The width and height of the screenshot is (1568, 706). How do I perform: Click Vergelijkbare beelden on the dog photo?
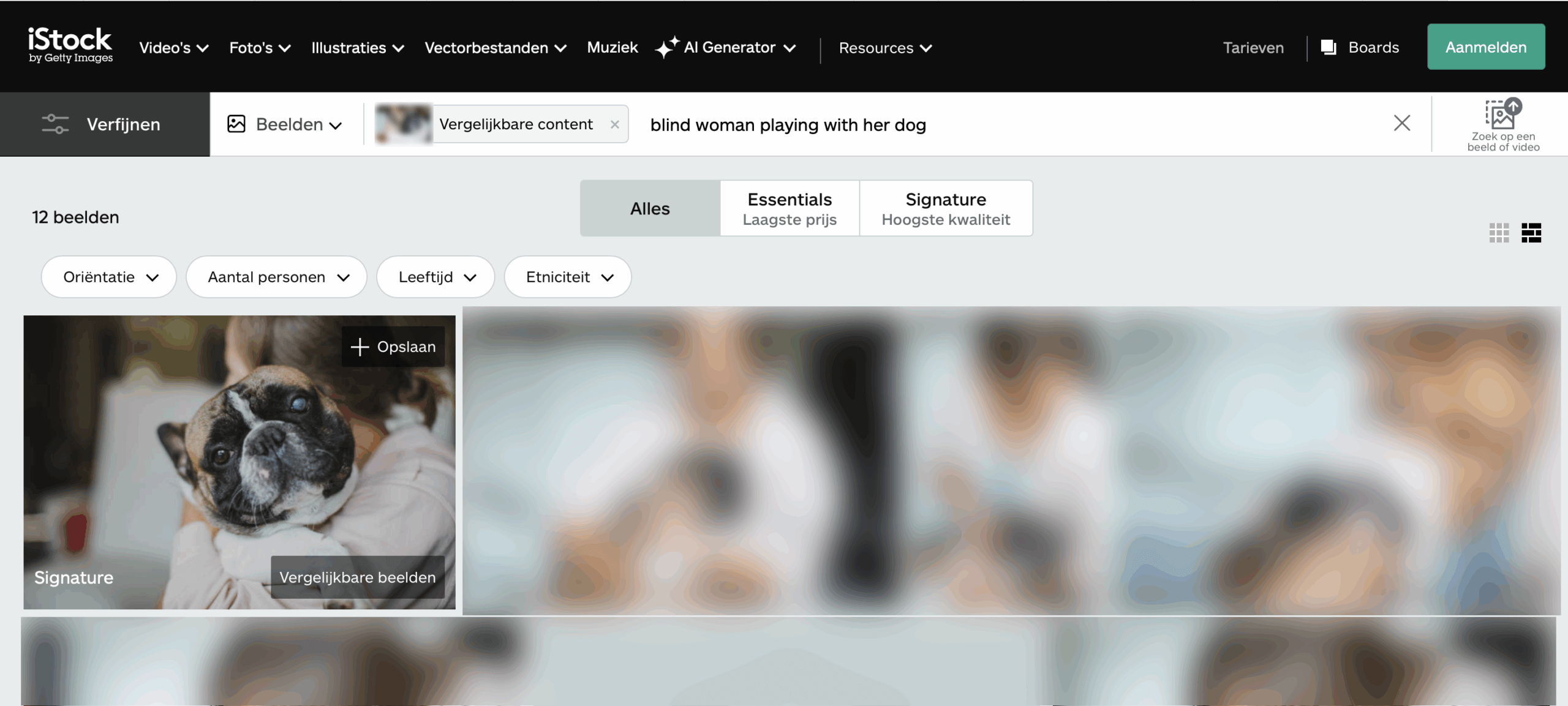(358, 577)
